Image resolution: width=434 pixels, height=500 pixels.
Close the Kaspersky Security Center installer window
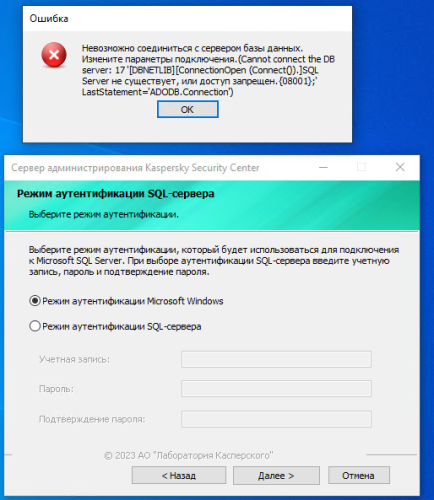coord(400,167)
